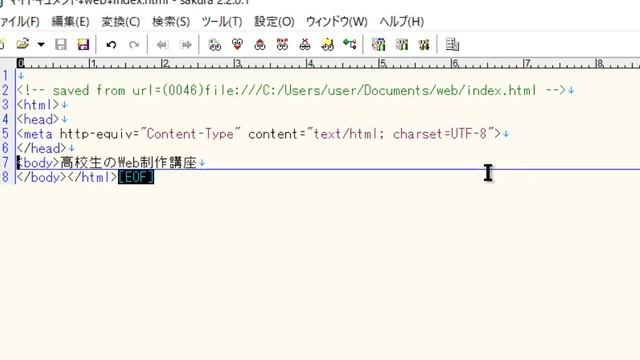The width and height of the screenshot is (640, 360).
Task: Click the [EOF] marker
Action: (136, 177)
